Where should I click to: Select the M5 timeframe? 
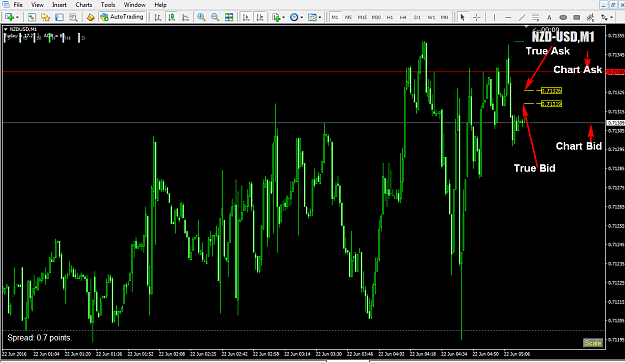348,17
